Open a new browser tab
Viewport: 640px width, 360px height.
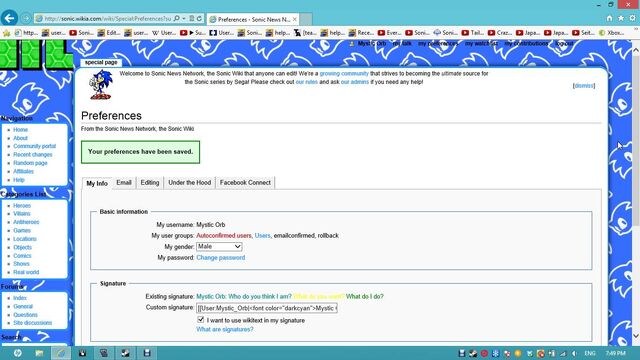coord(306,19)
